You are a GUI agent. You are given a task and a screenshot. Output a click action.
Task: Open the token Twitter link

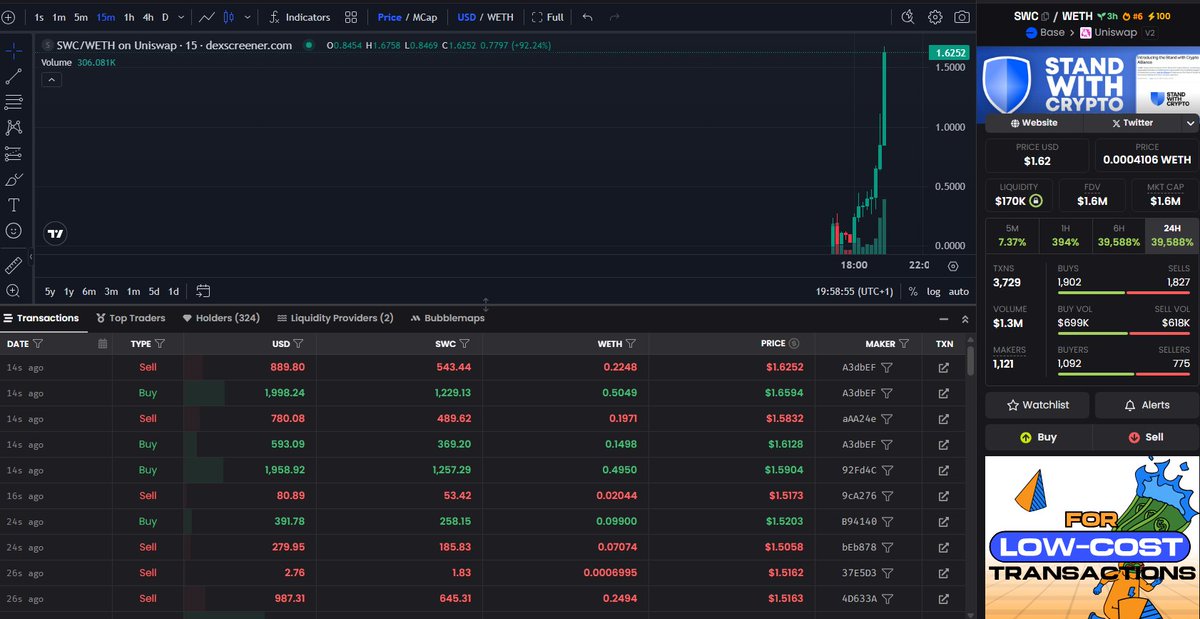pos(1131,123)
